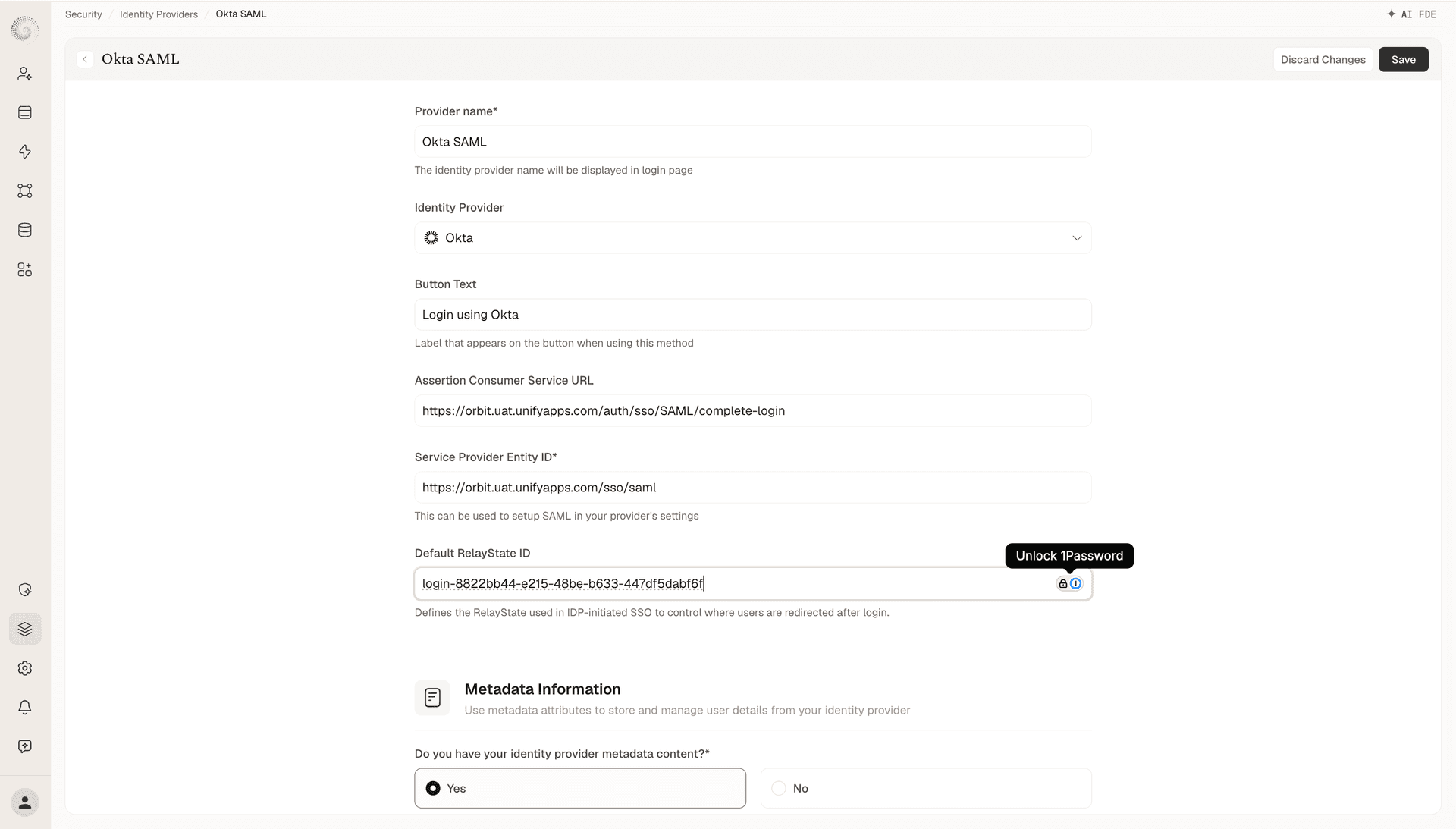Click 'This can be used to setup SAML' text
Image resolution: width=1456 pixels, height=829 pixels.
pyautogui.click(x=557, y=517)
